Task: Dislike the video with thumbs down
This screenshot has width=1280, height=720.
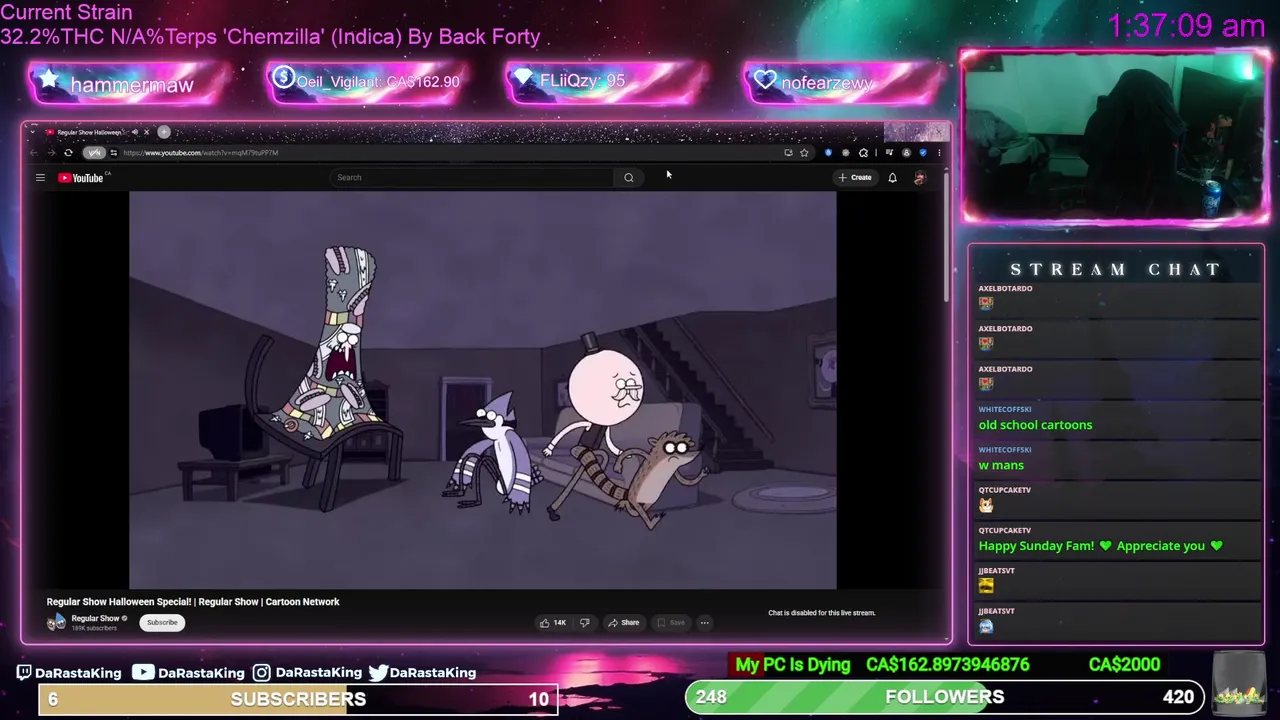Action: pyautogui.click(x=585, y=623)
